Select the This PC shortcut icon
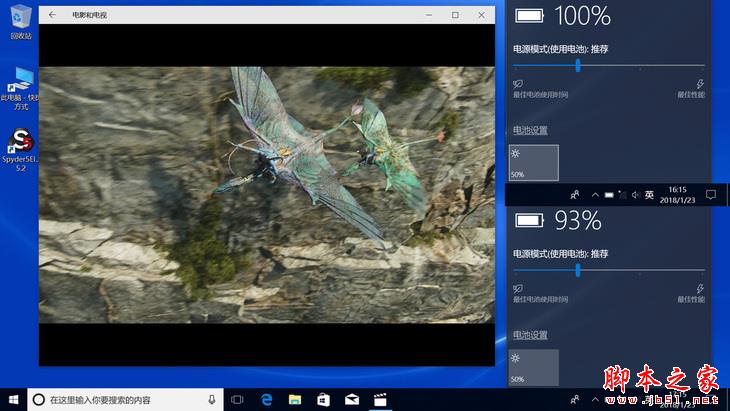This screenshot has width=730, height=411. (x=20, y=88)
